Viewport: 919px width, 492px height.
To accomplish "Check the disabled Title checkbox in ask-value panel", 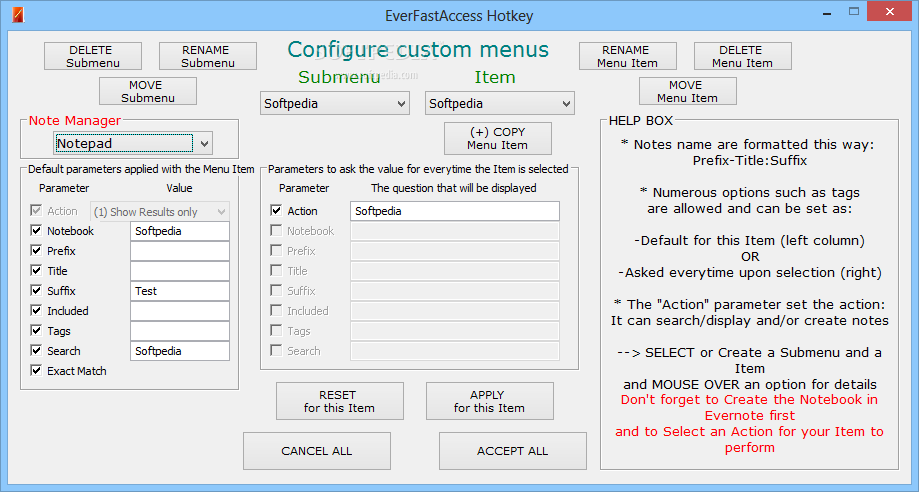I will point(276,270).
